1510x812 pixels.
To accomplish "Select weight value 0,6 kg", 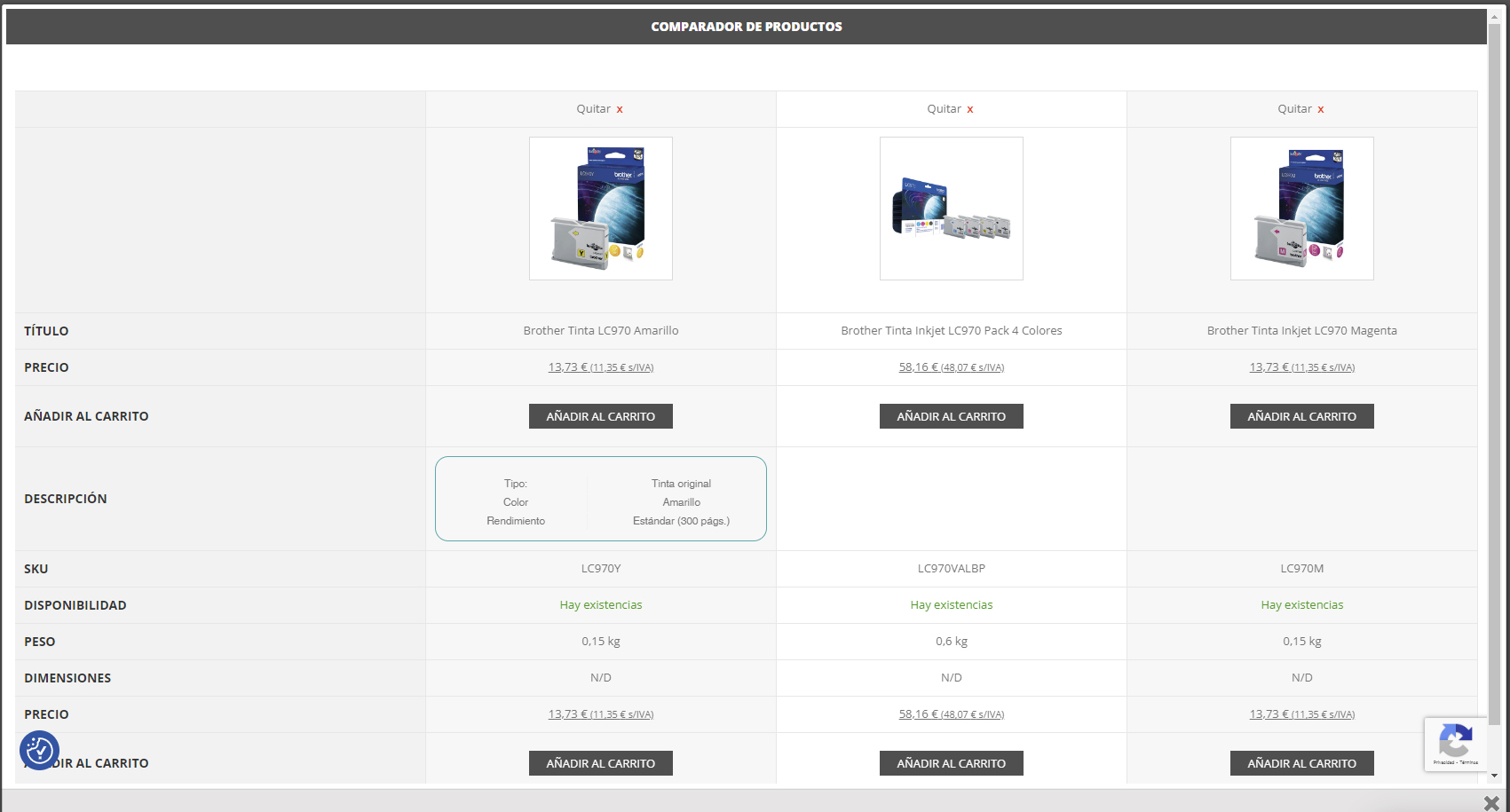I will click(952, 642).
